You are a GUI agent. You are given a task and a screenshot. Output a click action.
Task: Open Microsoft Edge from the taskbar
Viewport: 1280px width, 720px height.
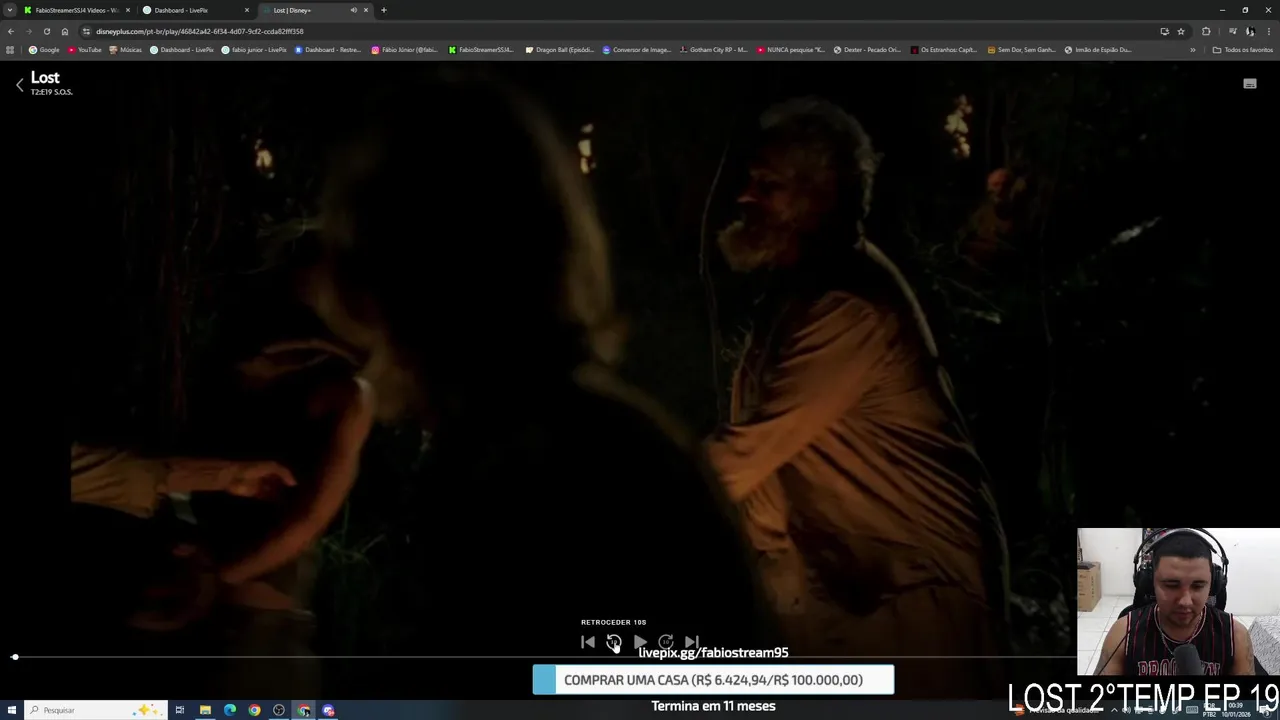pyautogui.click(x=230, y=710)
